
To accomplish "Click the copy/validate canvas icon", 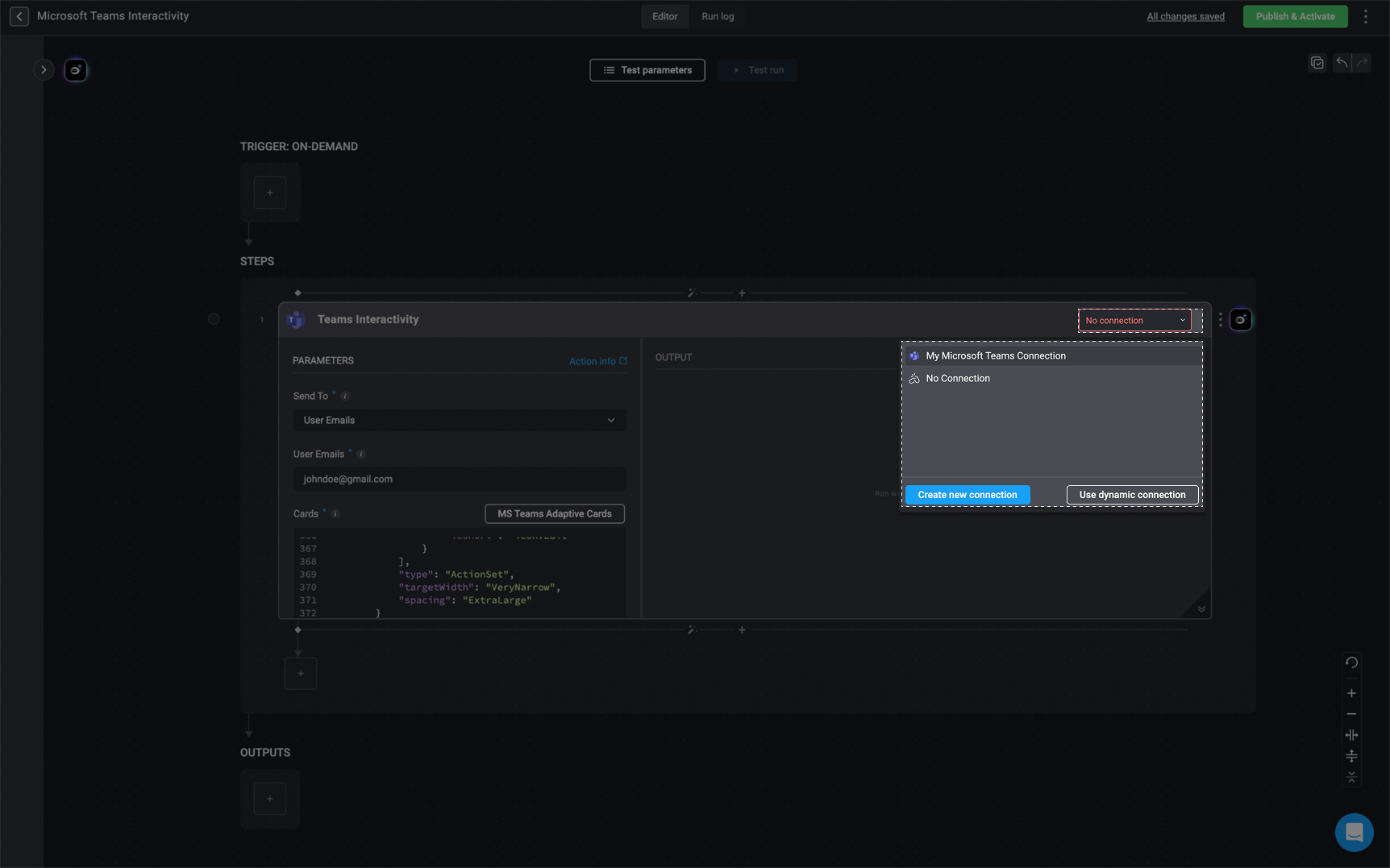I will pos(1317,63).
